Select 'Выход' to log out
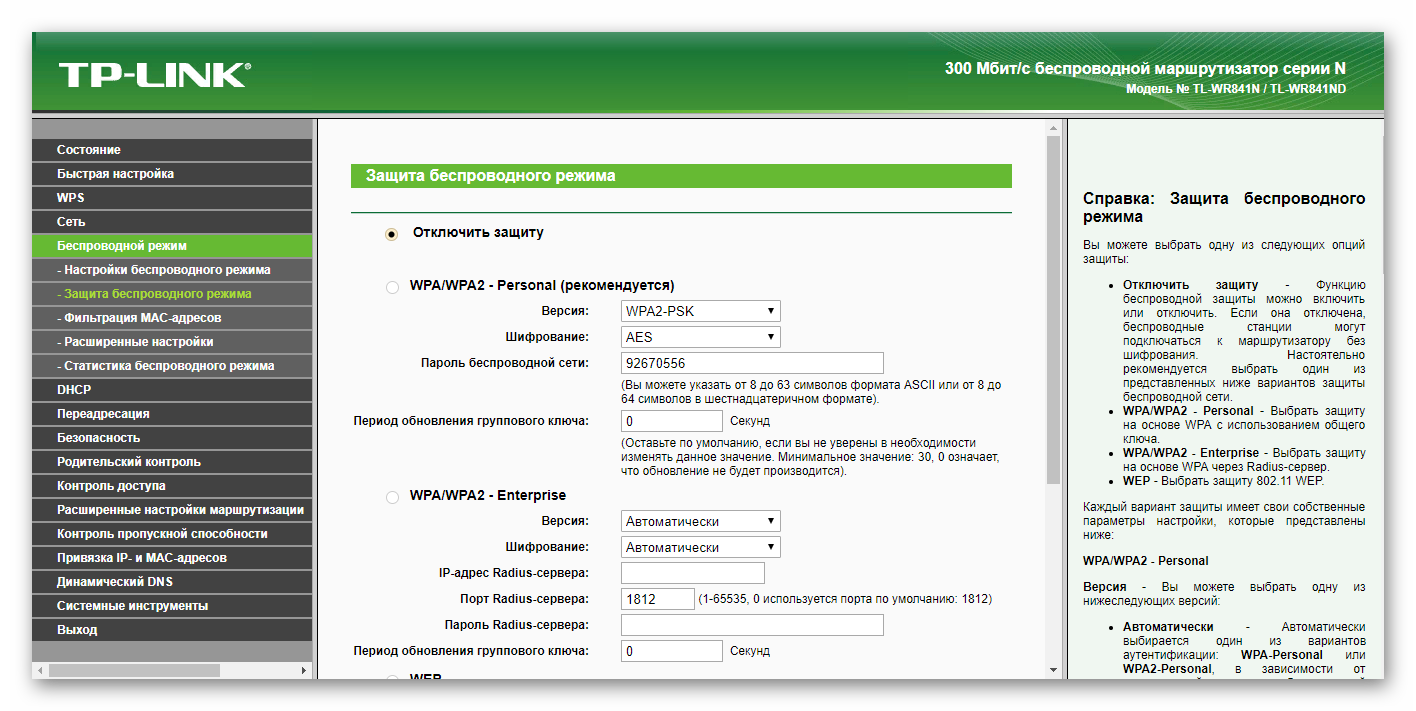The height and width of the screenshot is (711, 1416). pos(77,630)
